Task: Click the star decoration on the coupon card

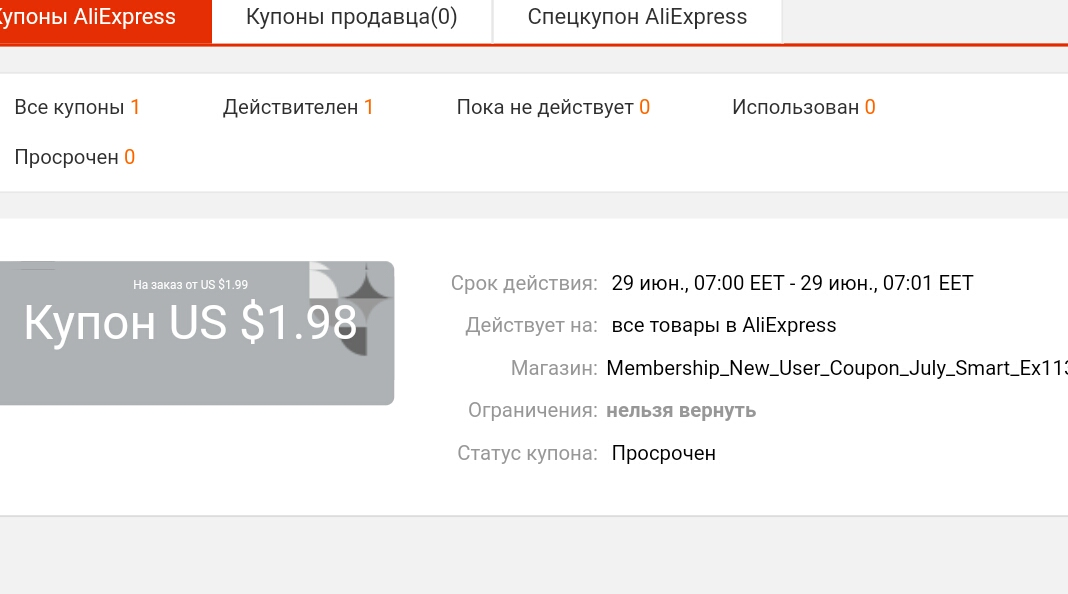Action: 366,293
